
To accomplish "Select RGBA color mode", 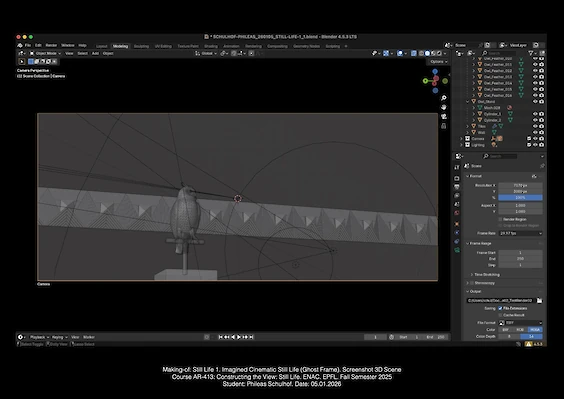I will (535, 330).
